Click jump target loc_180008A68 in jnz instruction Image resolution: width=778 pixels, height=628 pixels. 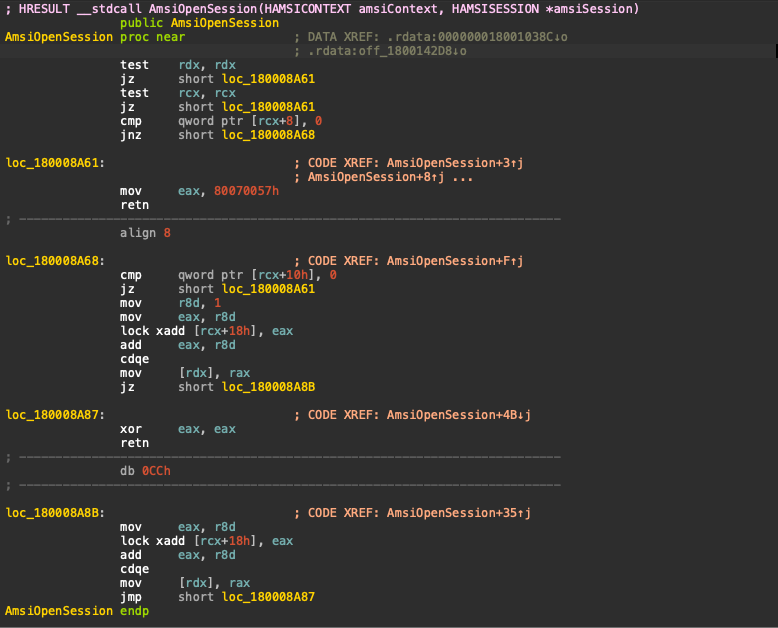[x=268, y=135]
